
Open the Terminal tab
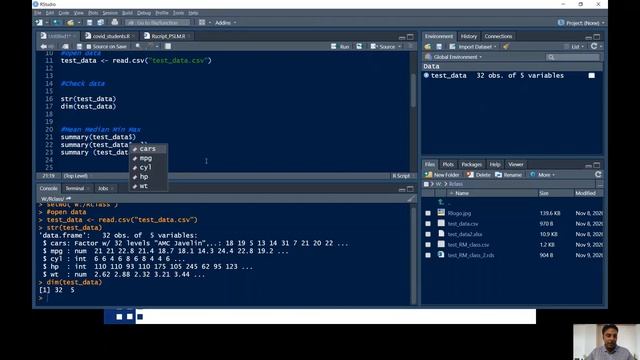coord(75,189)
